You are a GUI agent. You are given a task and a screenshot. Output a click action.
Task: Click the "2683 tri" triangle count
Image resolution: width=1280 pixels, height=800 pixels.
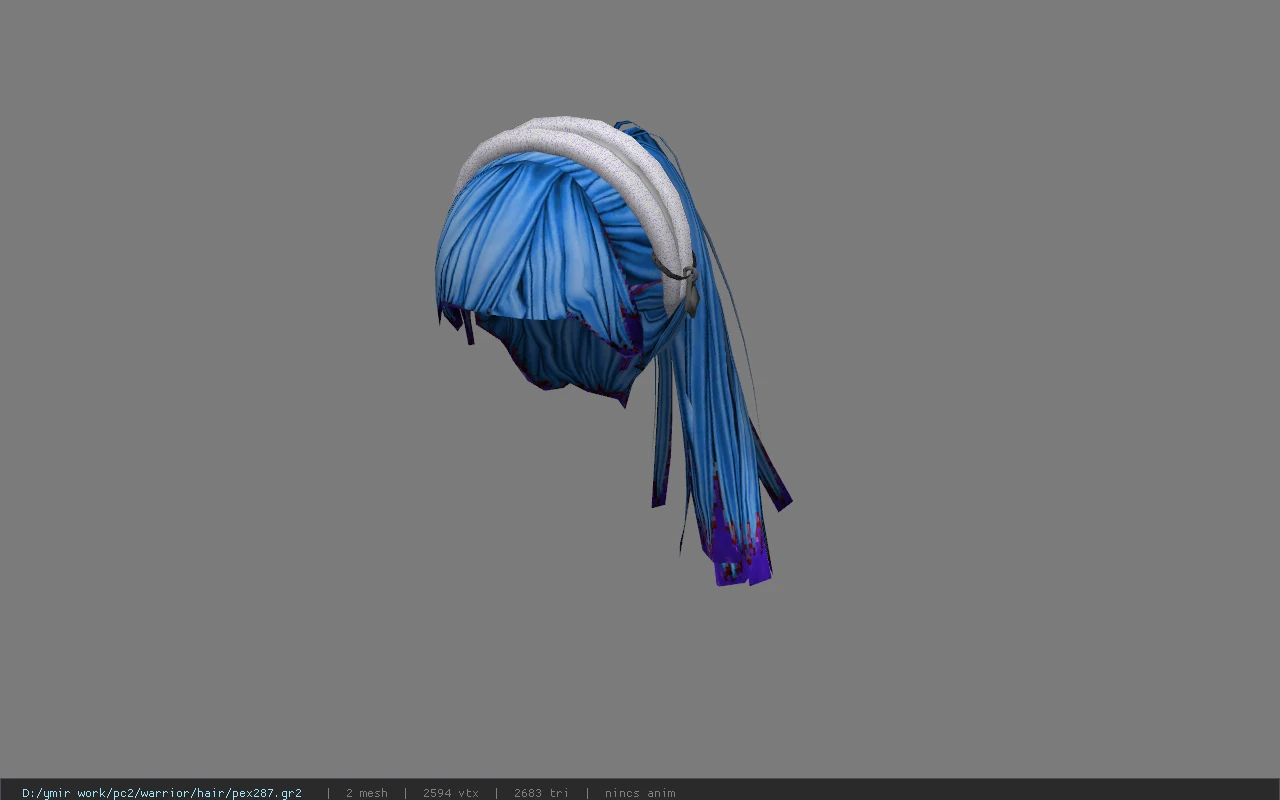point(541,793)
